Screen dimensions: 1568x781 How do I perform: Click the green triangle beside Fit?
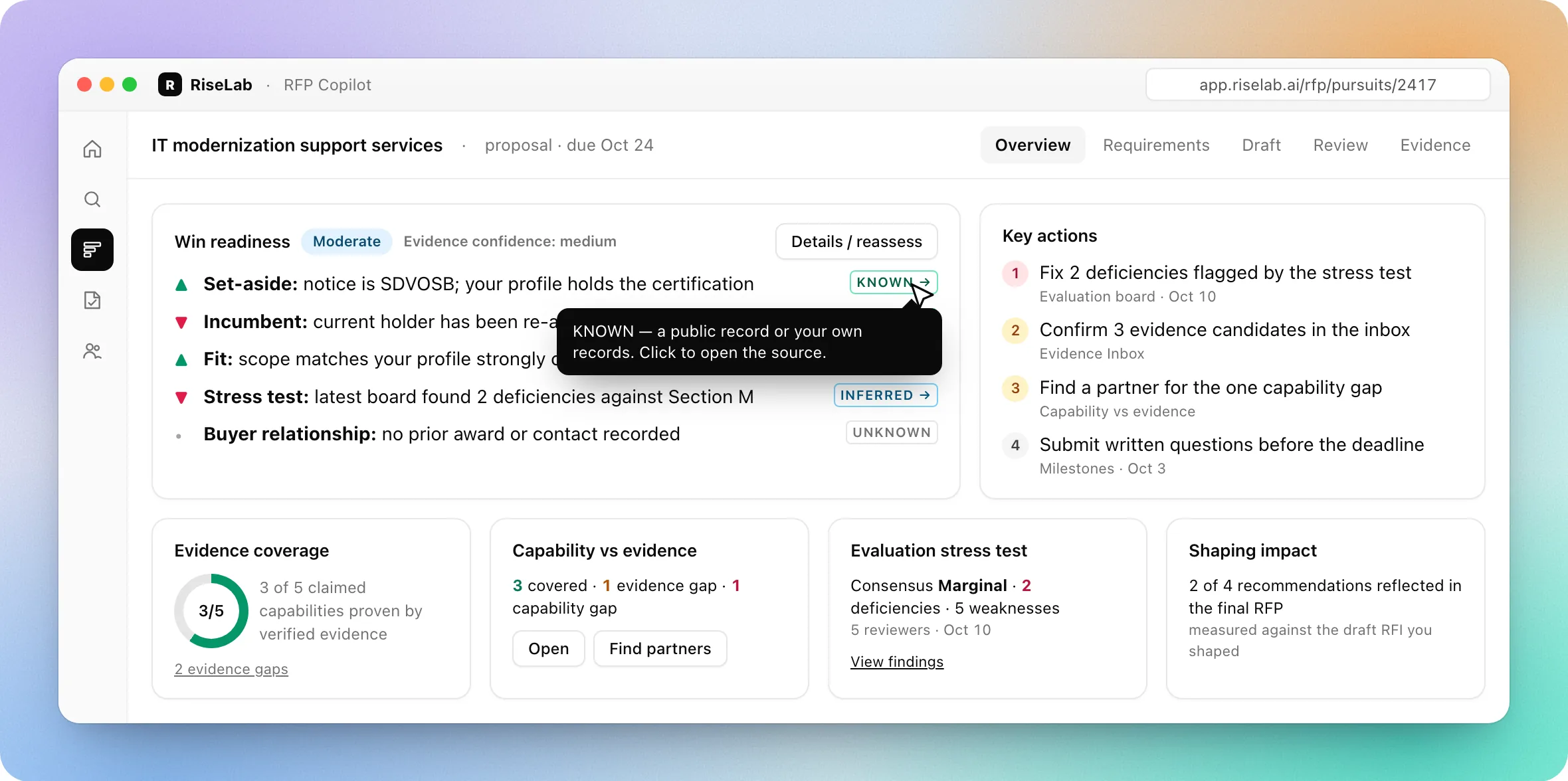(x=181, y=360)
